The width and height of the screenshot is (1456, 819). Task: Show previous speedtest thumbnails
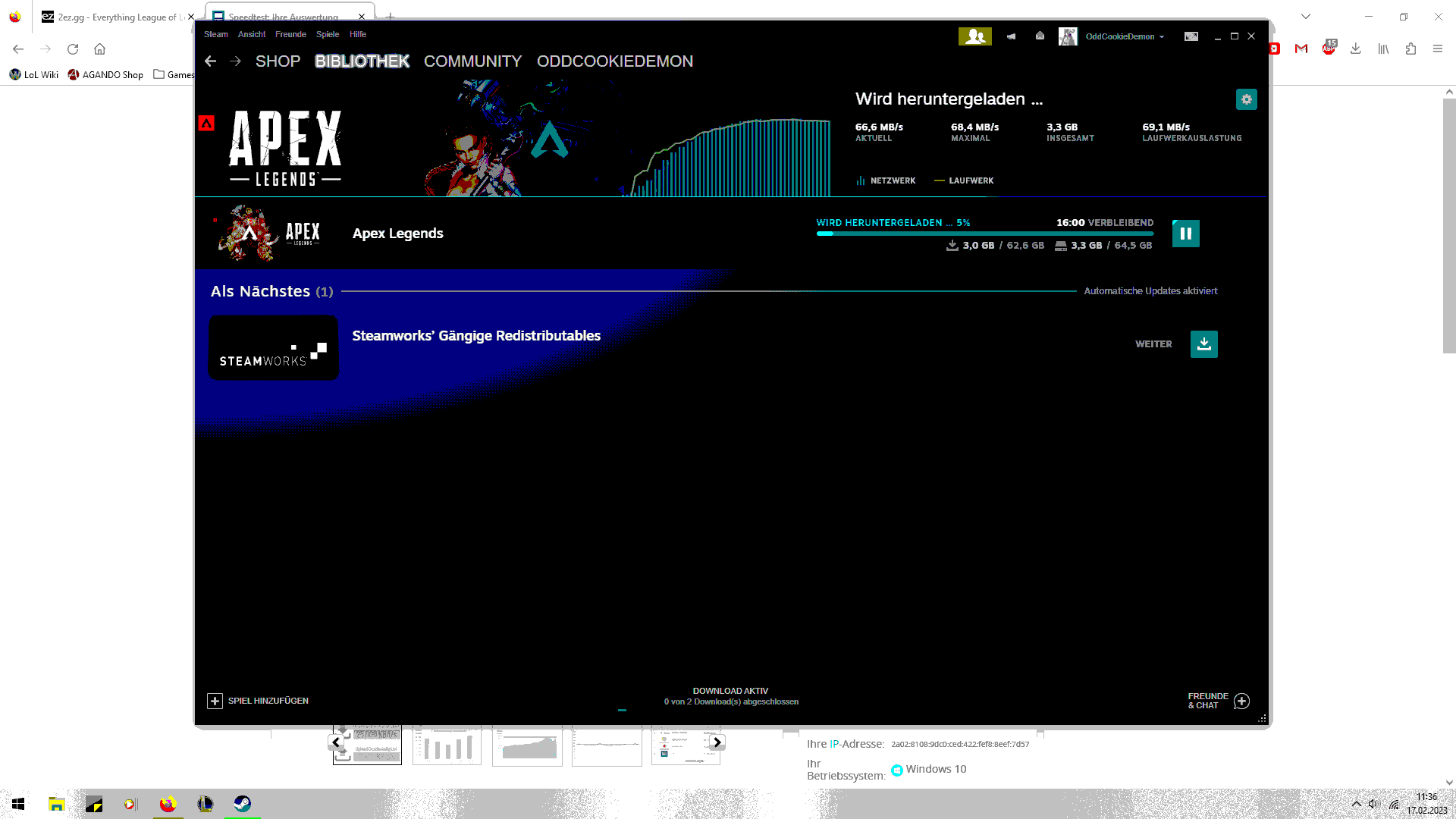(x=337, y=742)
